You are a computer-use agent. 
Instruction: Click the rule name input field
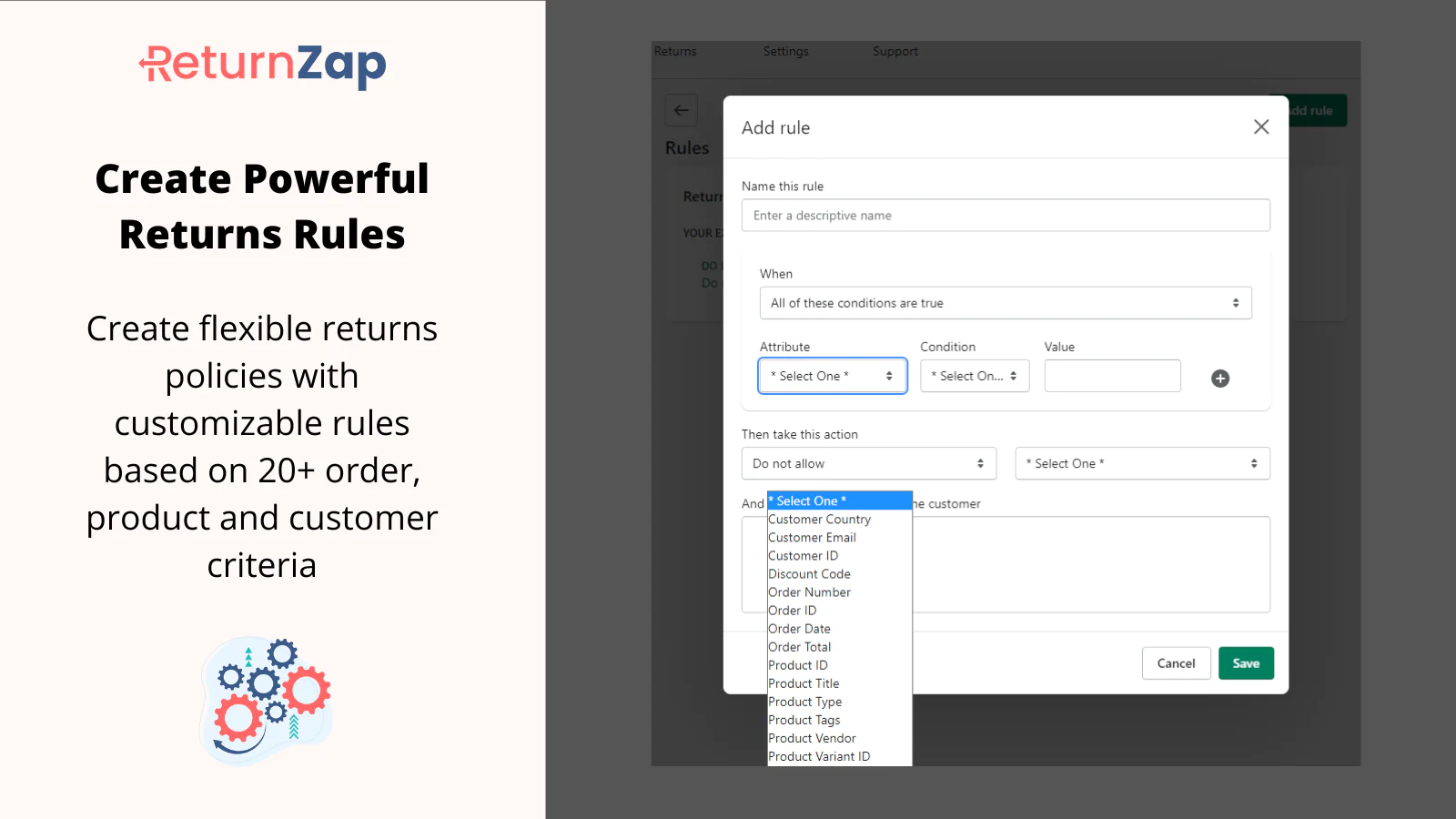(x=1005, y=216)
